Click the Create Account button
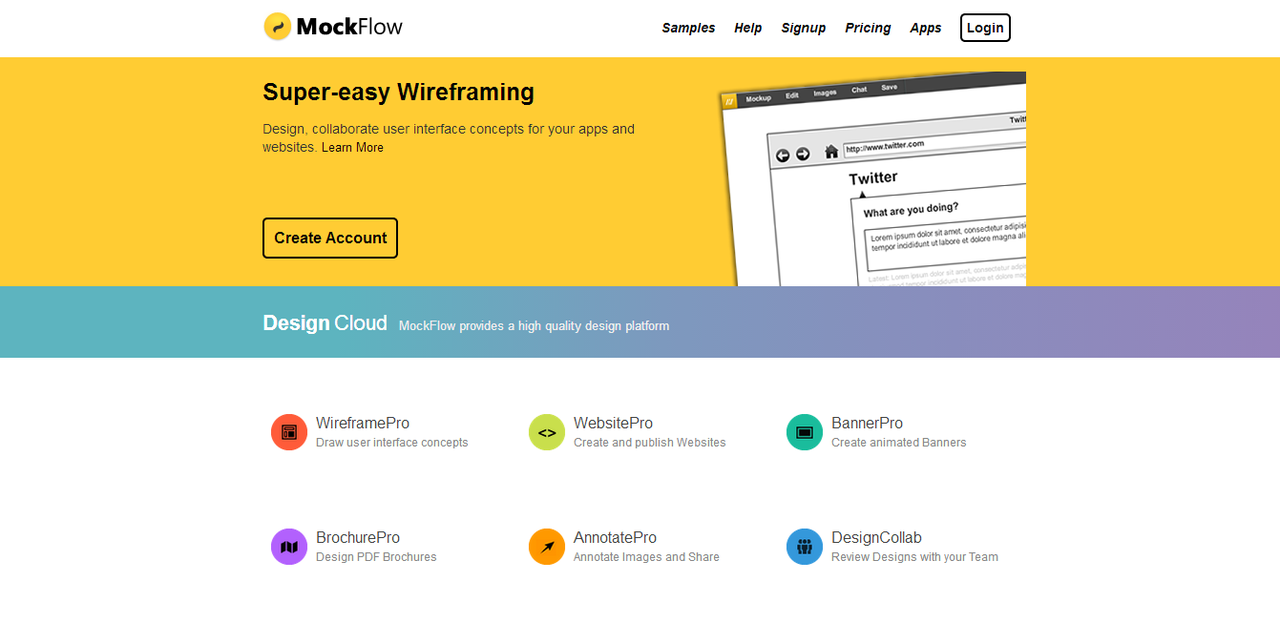1280x623 pixels. 330,238
